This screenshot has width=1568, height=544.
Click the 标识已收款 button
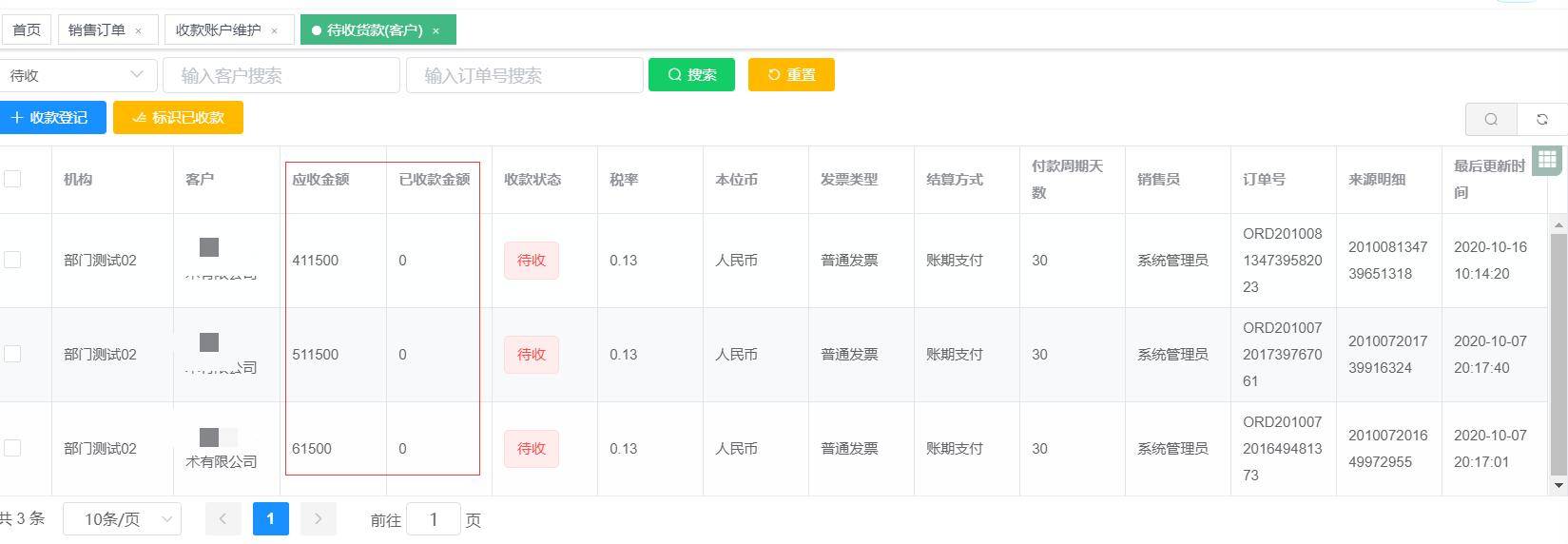178,117
